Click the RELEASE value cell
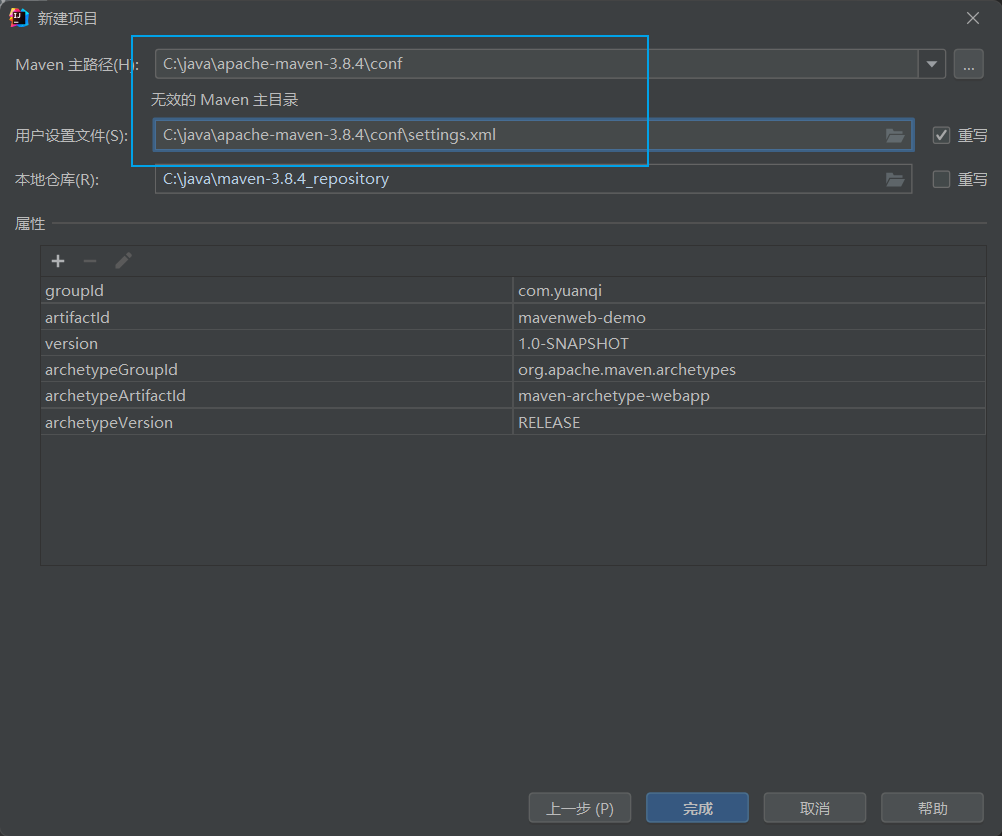The width and height of the screenshot is (1002, 836). [749, 422]
